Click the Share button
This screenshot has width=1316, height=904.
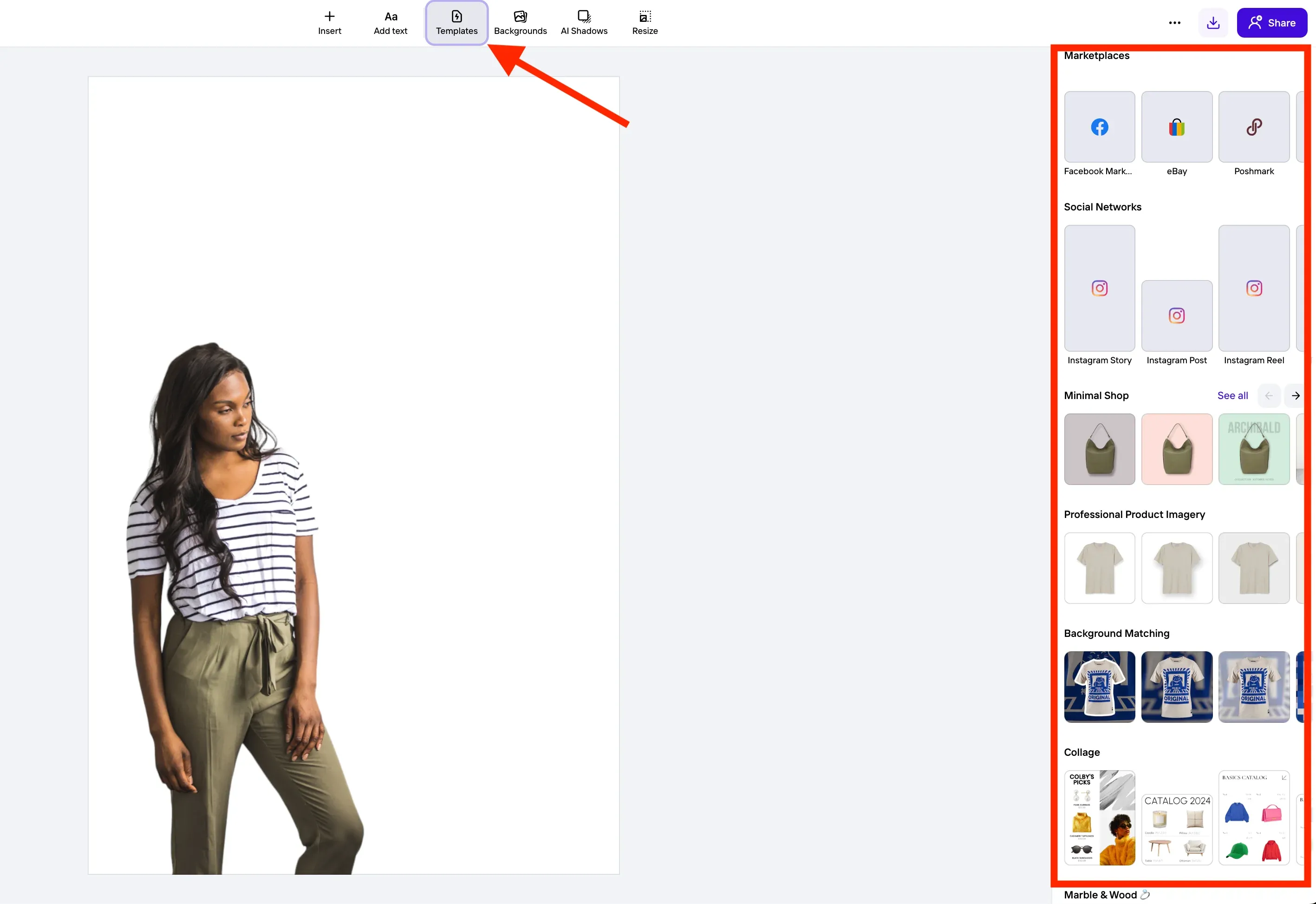(x=1272, y=23)
